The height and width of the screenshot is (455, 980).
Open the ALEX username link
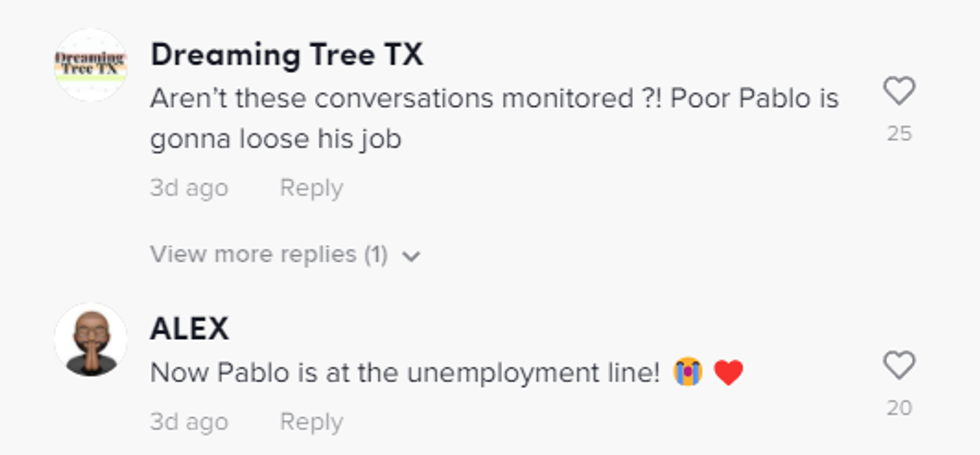click(189, 328)
